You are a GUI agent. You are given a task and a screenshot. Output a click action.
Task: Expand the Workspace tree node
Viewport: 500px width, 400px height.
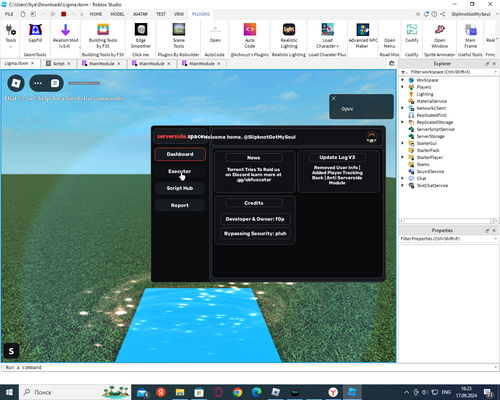click(402, 80)
